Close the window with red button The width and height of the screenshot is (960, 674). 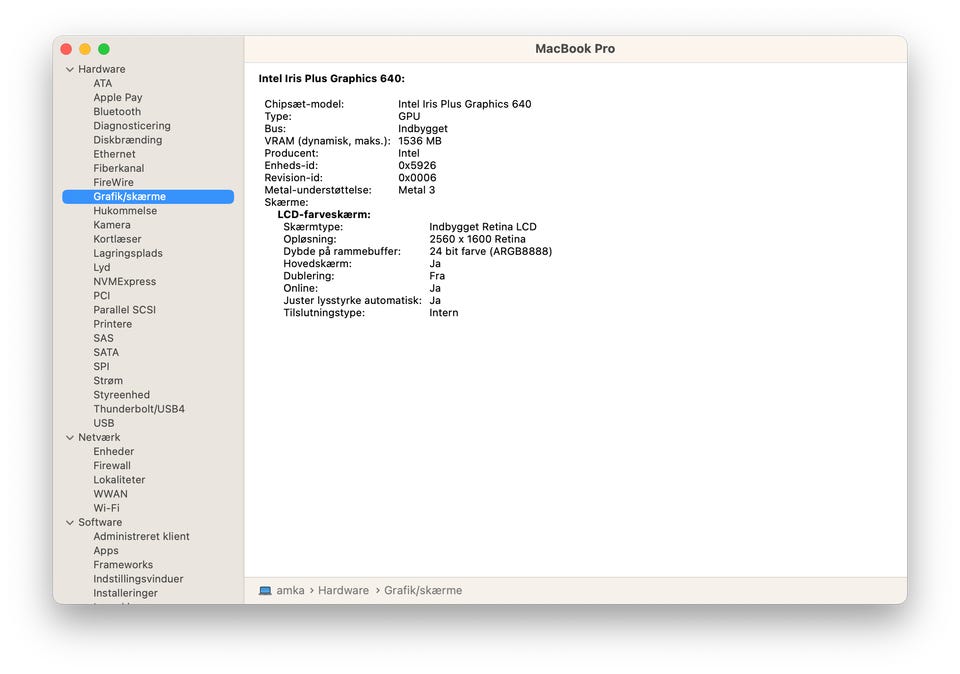pos(66,49)
